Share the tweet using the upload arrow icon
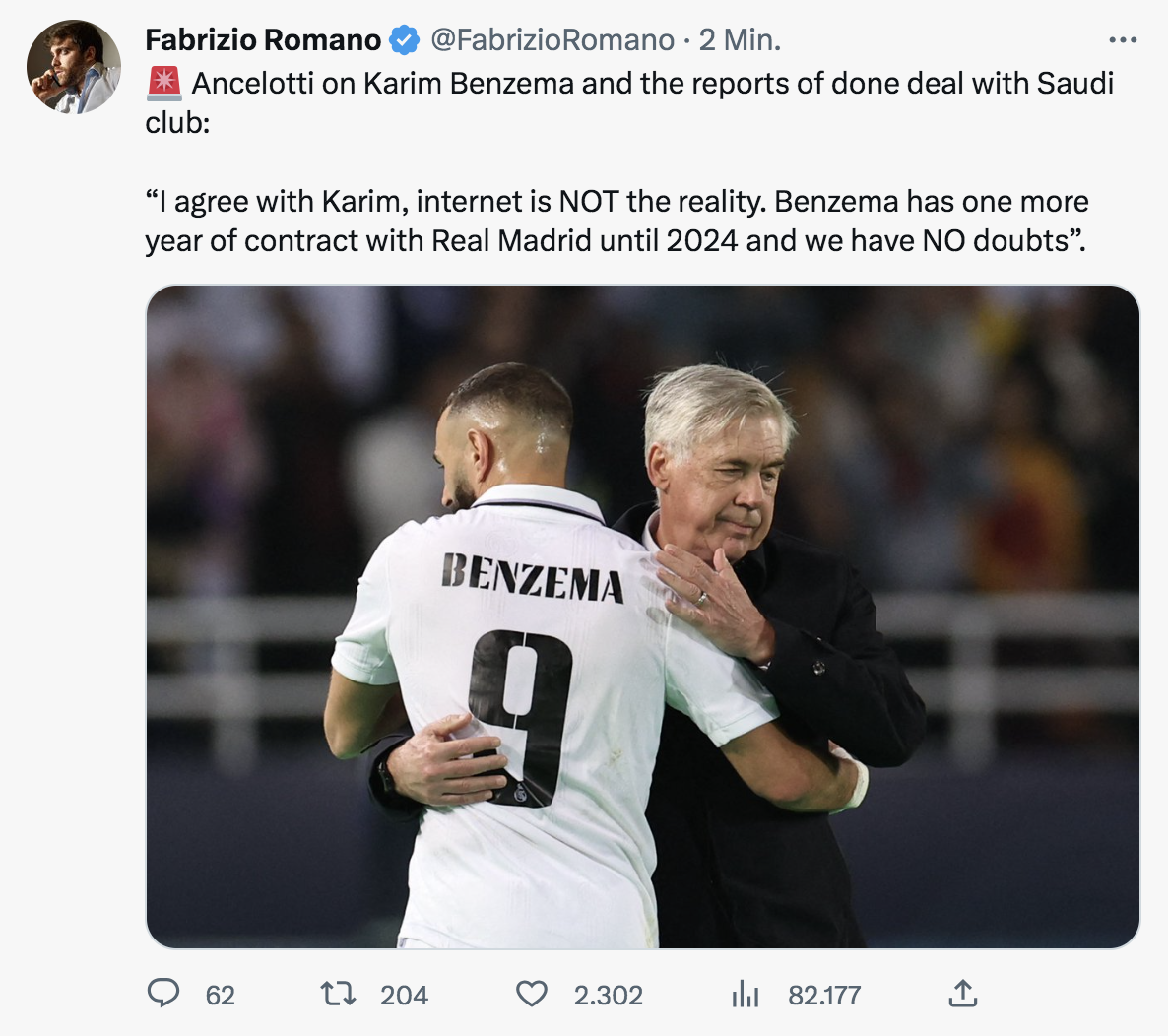The image size is (1168, 1036). tap(962, 994)
